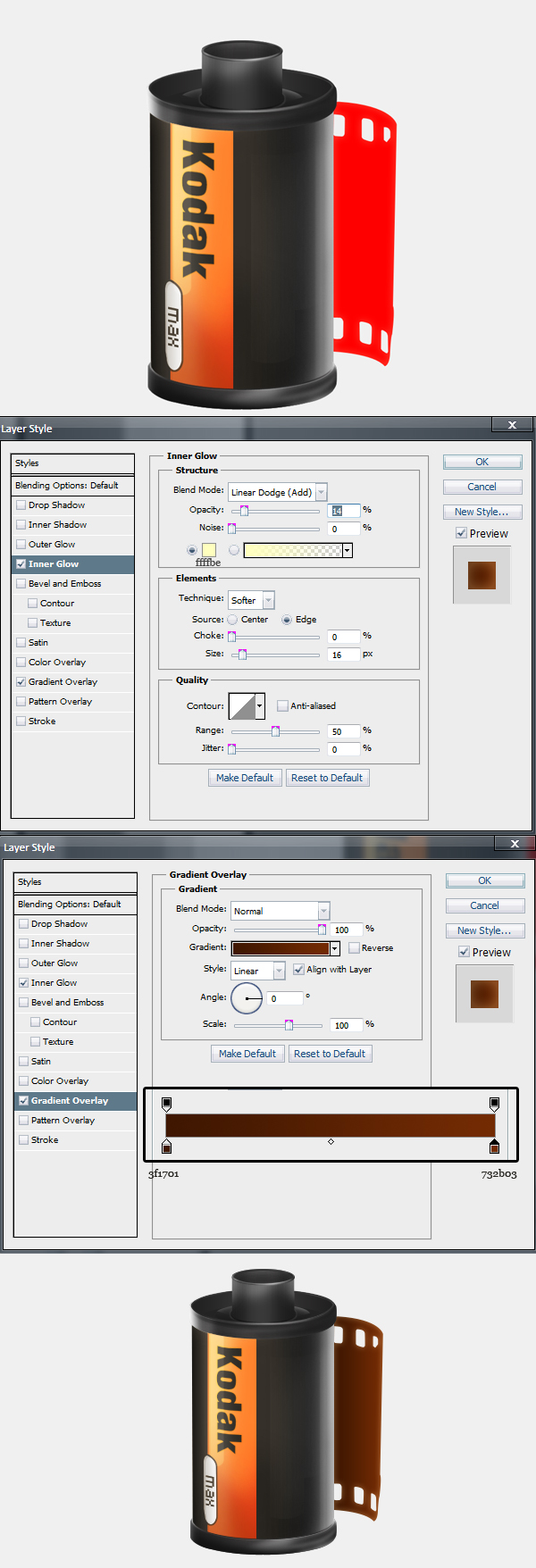Viewport: 536px width, 1568px height.
Task: Select the Center source radio button
Action: click(x=232, y=620)
